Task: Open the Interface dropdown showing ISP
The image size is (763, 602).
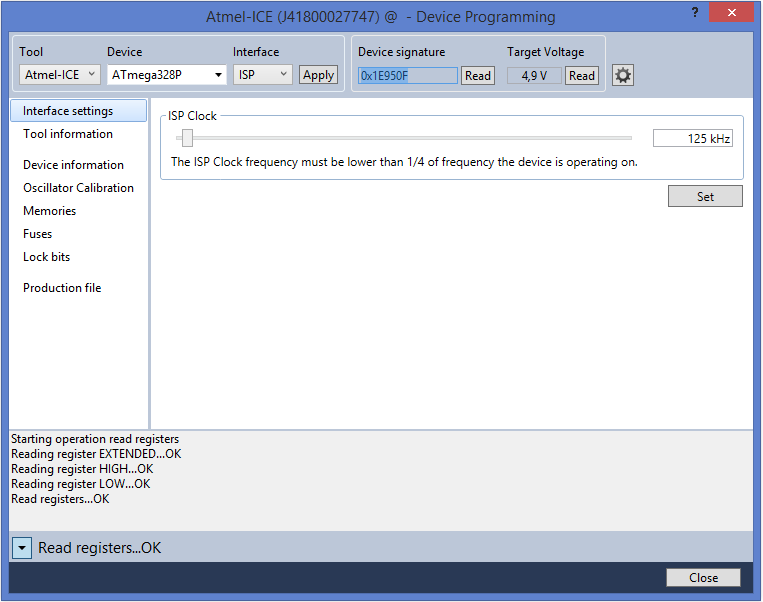Action: pos(263,75)
